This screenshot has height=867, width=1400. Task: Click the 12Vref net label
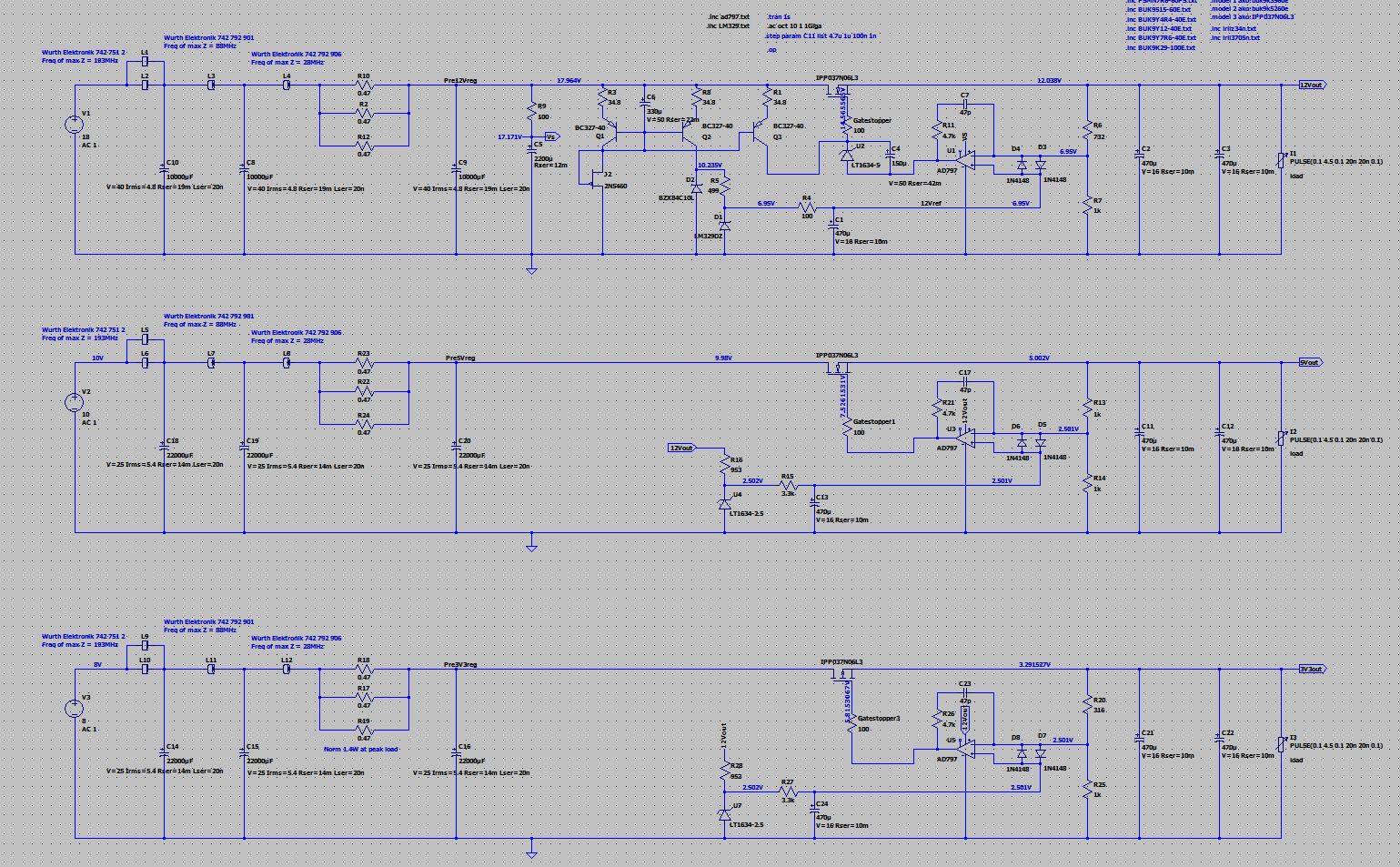[x=931, y=204]
